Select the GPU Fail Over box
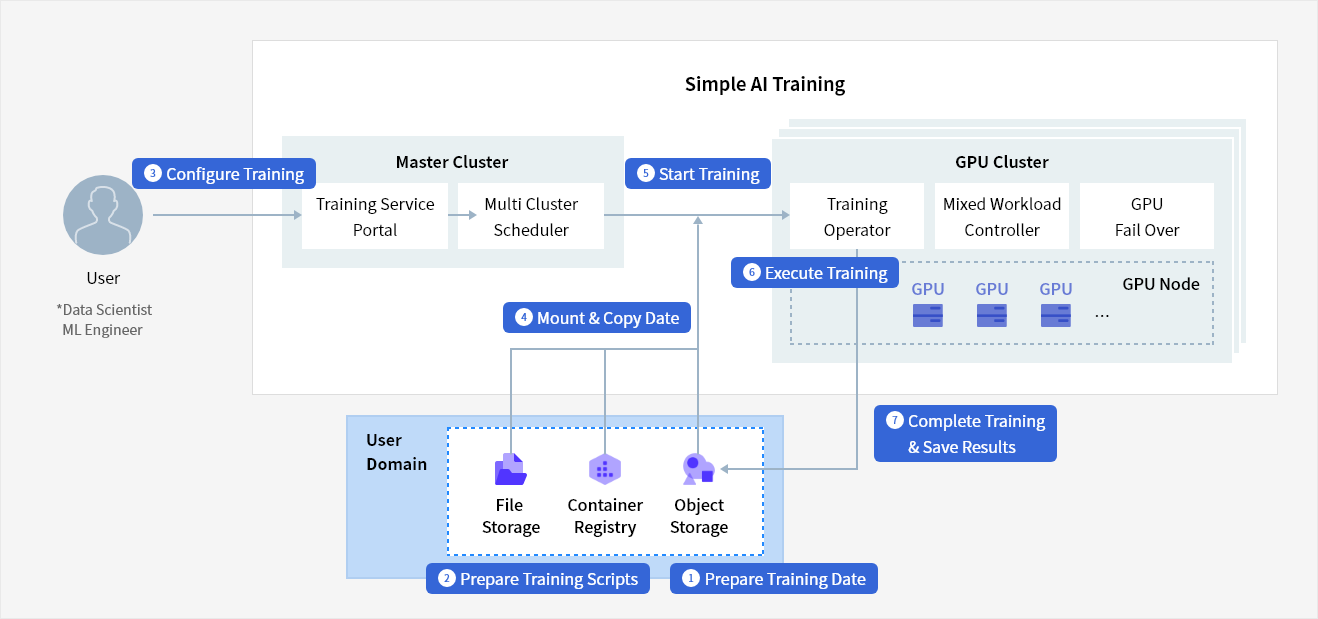The height and width of the screenshot is (619, 1318). (x=1147, y=216)
